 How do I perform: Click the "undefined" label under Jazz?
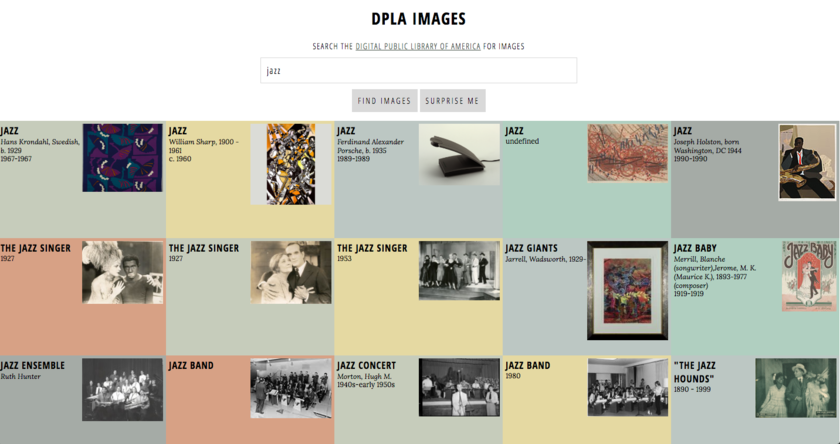[x=522, y=141]
